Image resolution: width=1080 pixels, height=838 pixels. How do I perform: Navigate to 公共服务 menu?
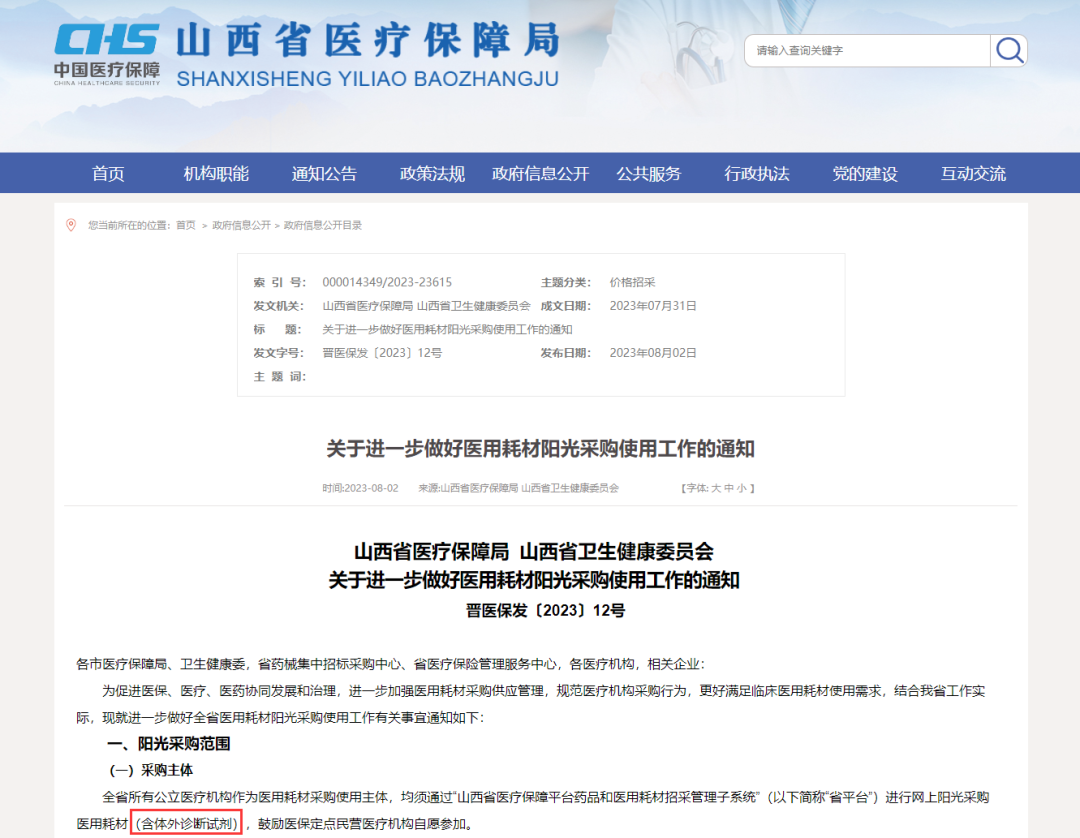click(x=648, y=174)
